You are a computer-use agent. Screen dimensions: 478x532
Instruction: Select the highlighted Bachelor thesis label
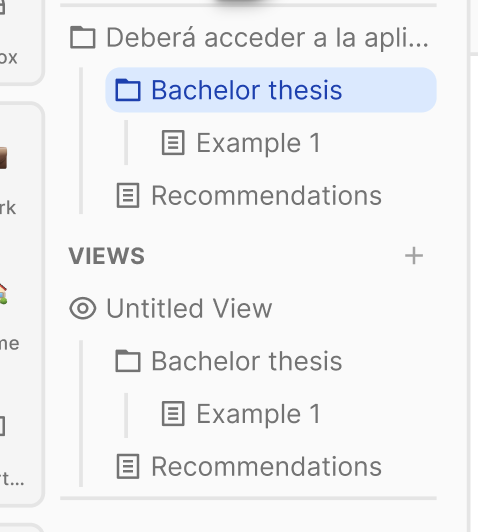247,90
